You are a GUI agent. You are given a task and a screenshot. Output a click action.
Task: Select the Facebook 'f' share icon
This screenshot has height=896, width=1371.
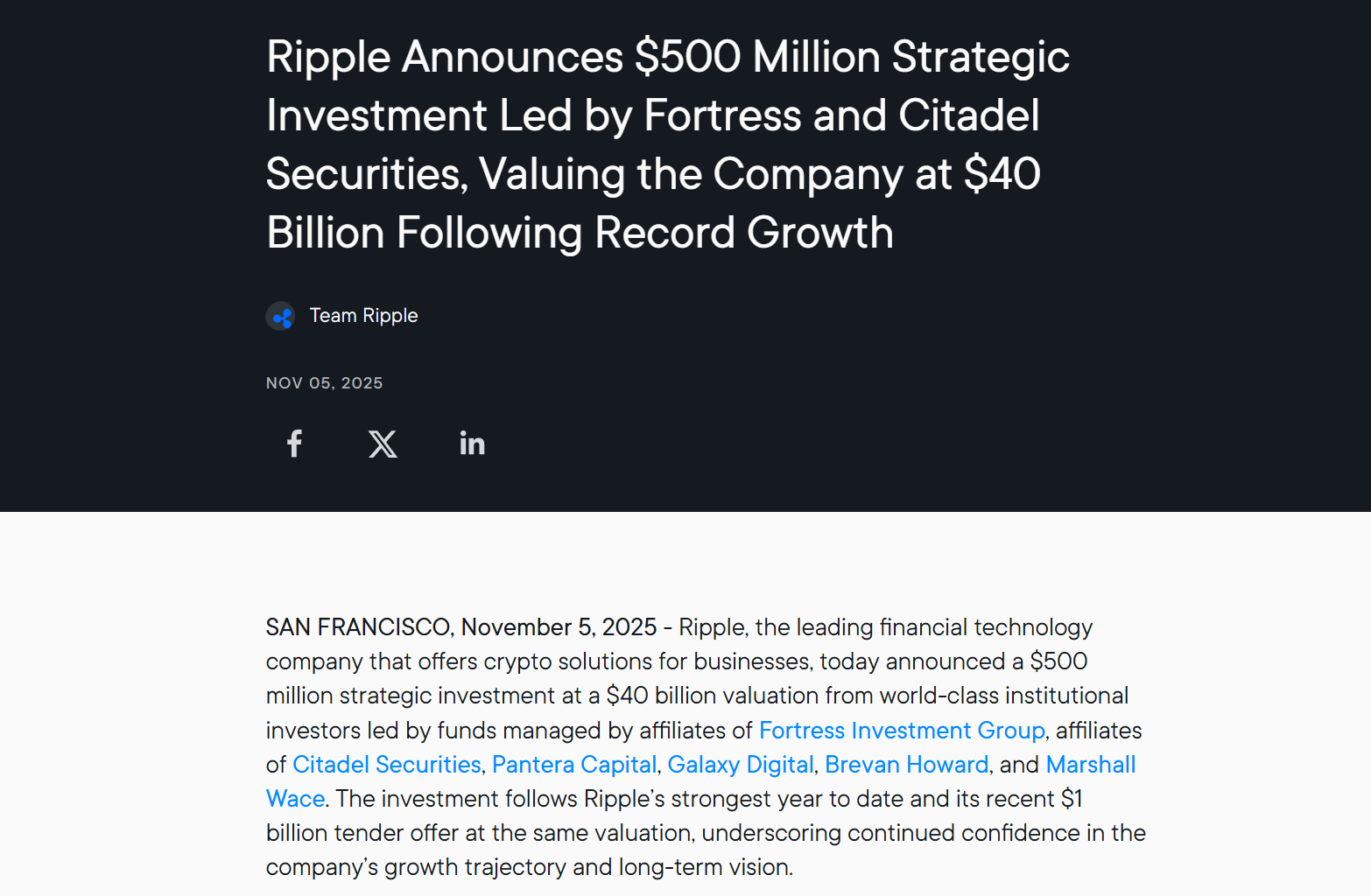tap(294, 444)
